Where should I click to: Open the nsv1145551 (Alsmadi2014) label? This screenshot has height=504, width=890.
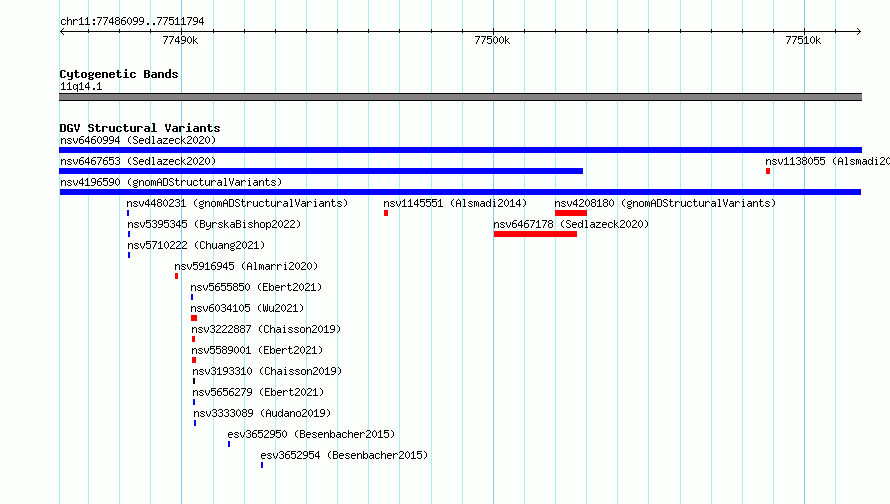point(455,203)
